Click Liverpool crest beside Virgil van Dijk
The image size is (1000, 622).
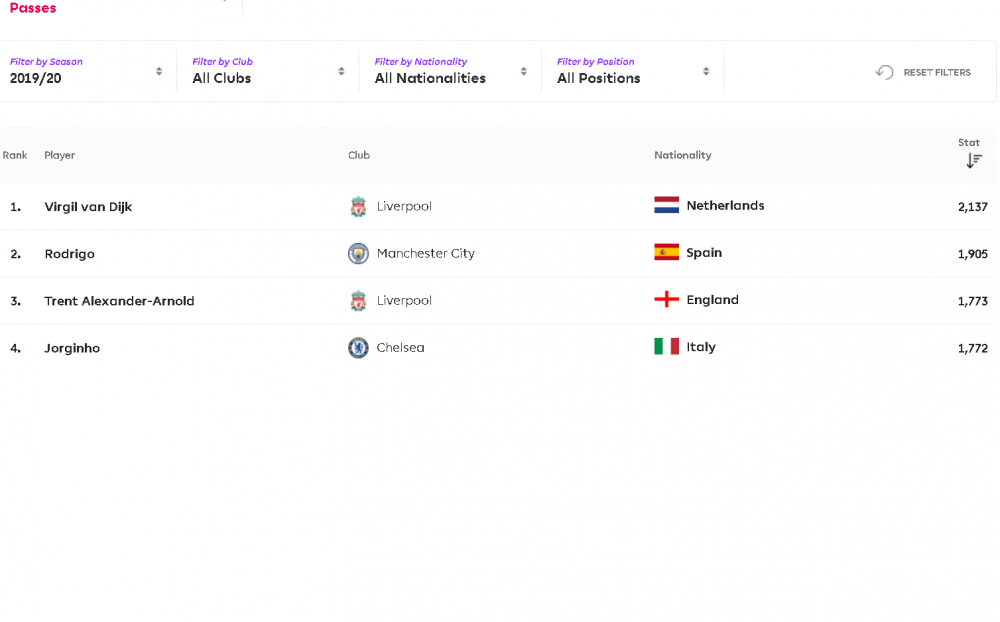point(358,207)
